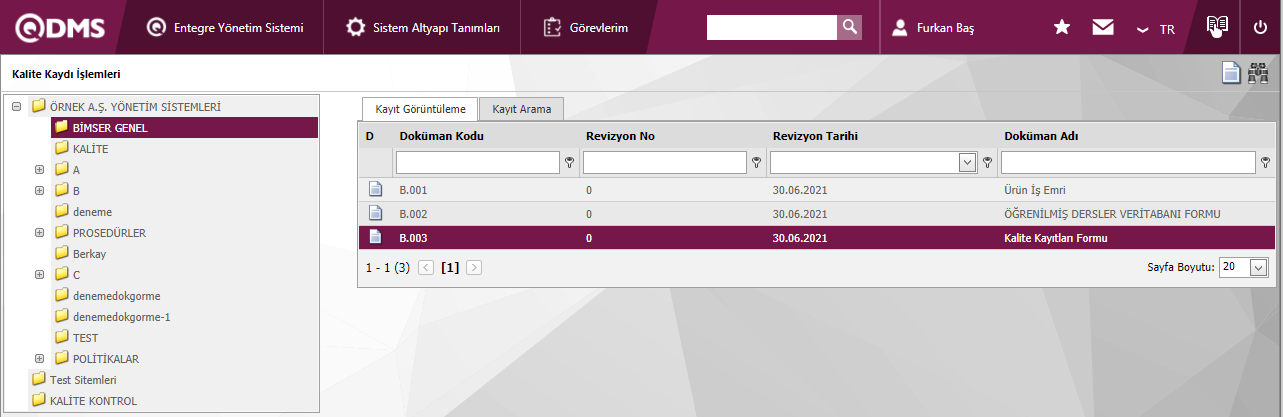
Task: Expand the PROSEDÜRLER folder node
Action: point(39,232)
